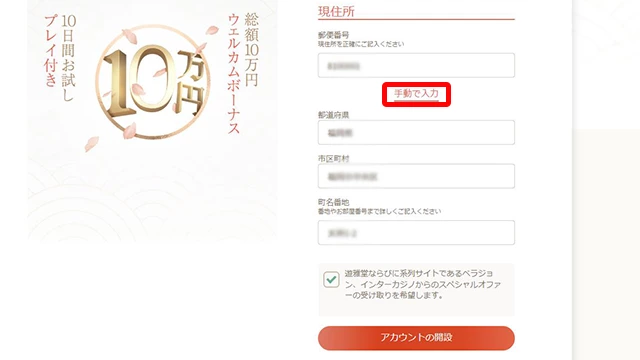Click the ウェルカムボーナス vertical banner text

[x=234, y=73]
